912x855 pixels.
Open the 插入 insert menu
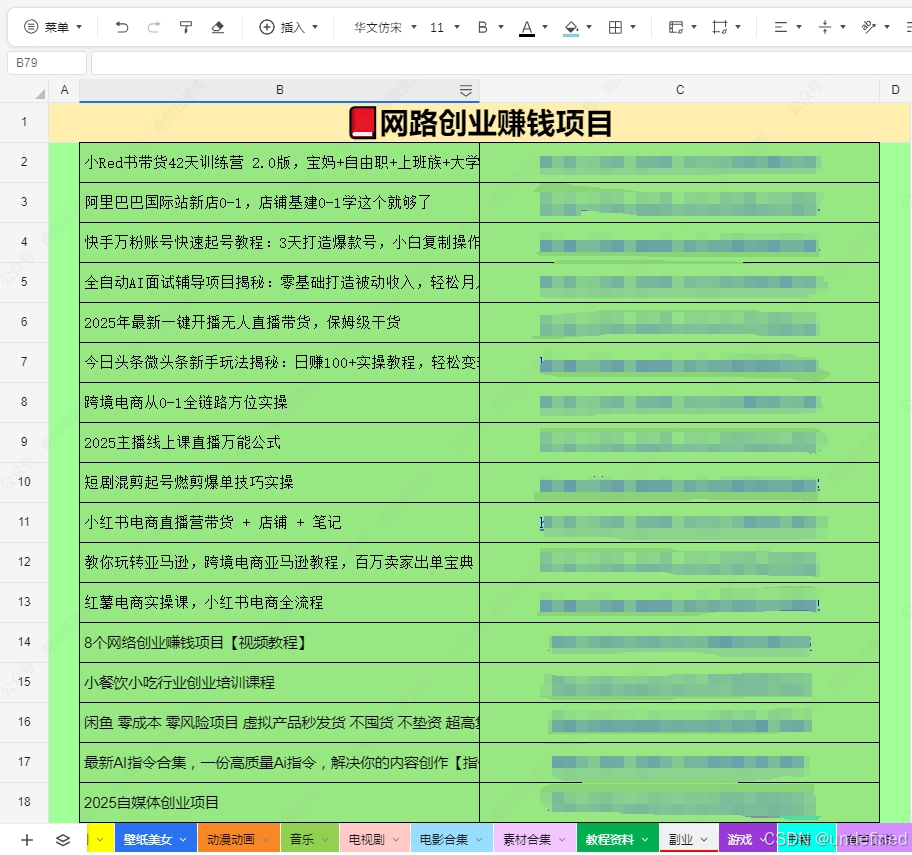288,27
